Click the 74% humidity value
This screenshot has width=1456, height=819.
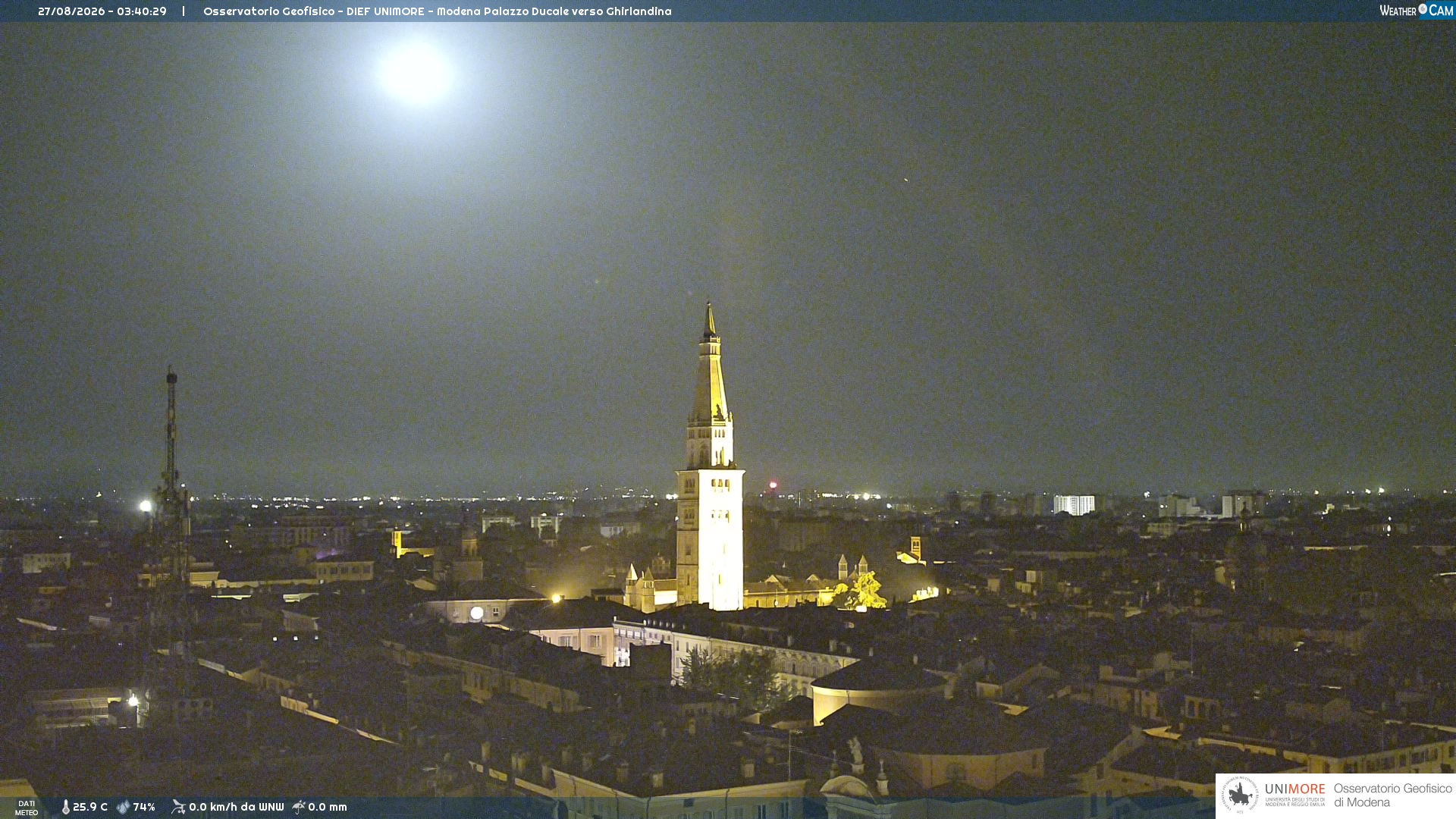point(144,807)
